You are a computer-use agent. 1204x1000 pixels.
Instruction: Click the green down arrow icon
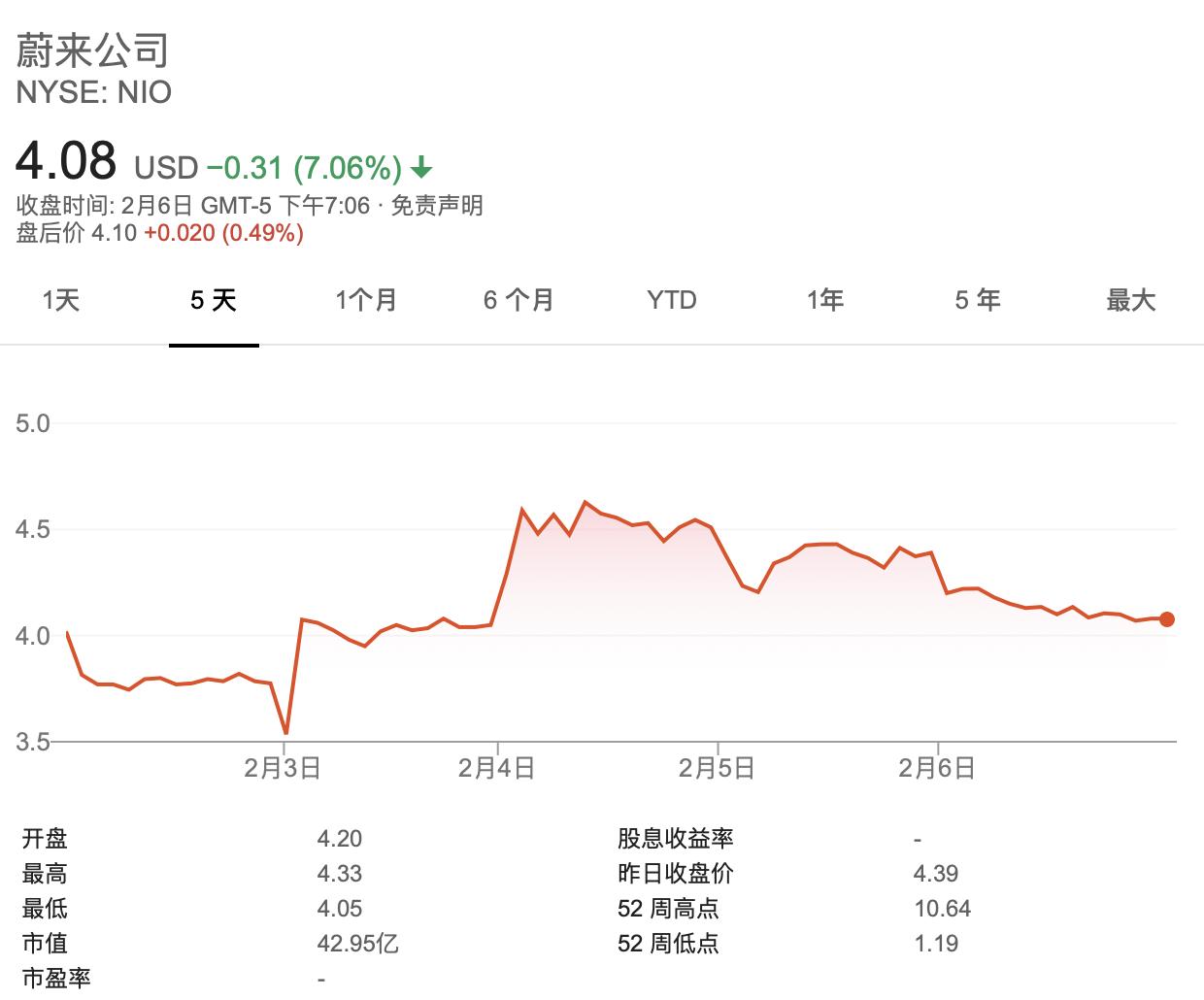(x=421, y=169)
